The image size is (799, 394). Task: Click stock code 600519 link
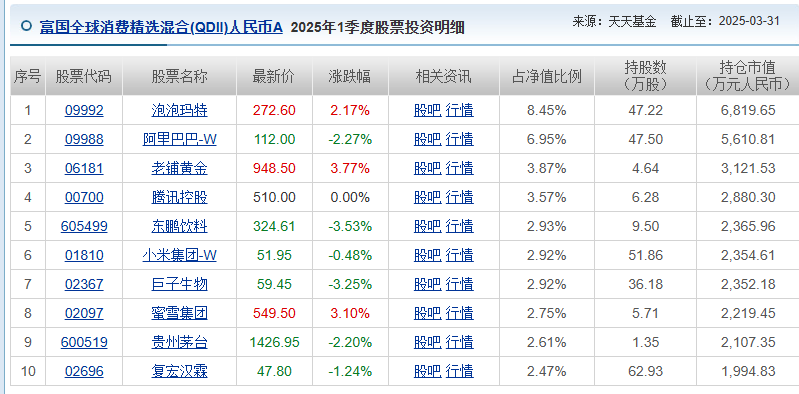point(84,342)
